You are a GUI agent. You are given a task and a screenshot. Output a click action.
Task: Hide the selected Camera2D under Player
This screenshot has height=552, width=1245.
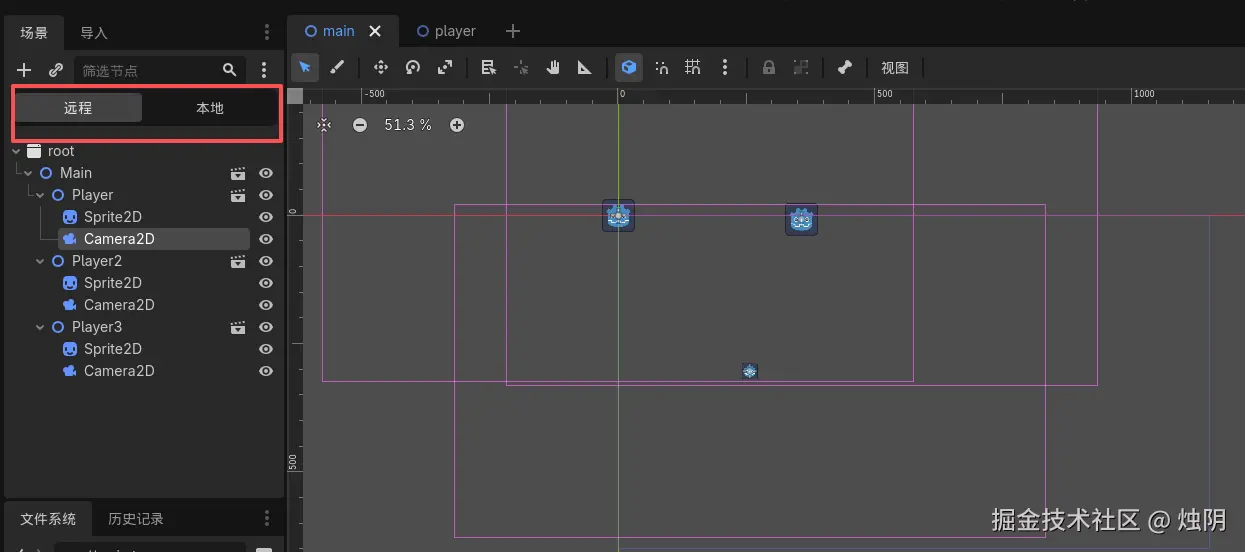(266, 239)
